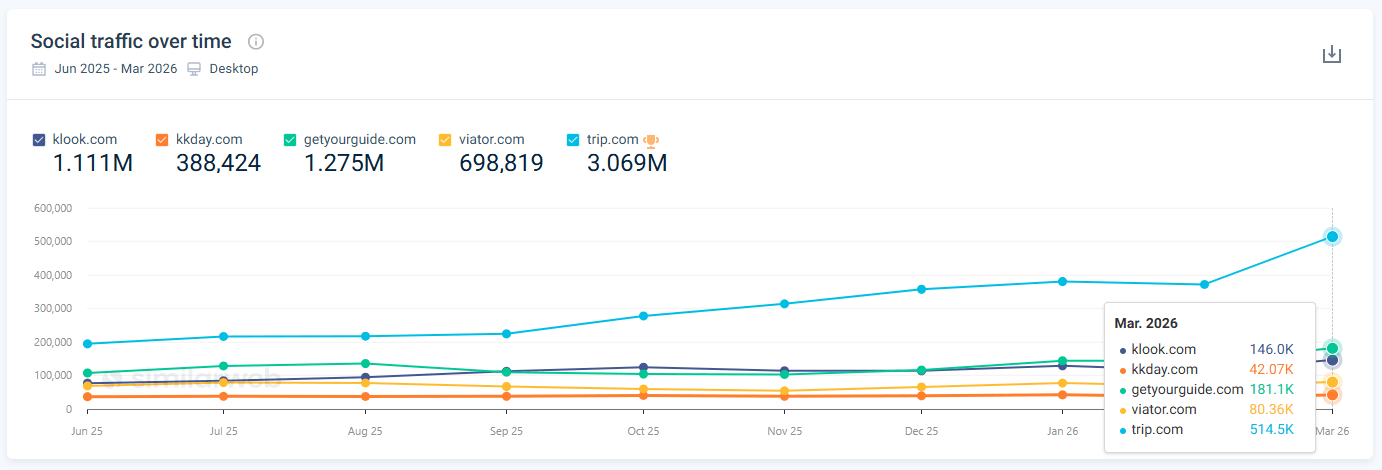Image resolution: width=1382 pixels, height=470 pixels.
Task: Uncheck the kkday.com legend checkbox
Action: coord(162,140)
